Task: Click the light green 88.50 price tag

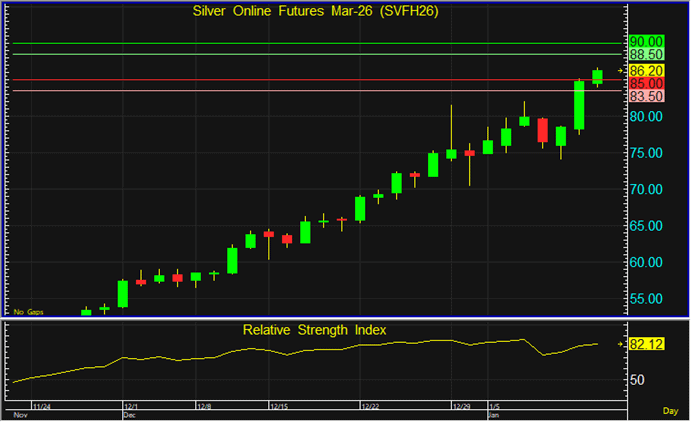Action: click(645, 54)
